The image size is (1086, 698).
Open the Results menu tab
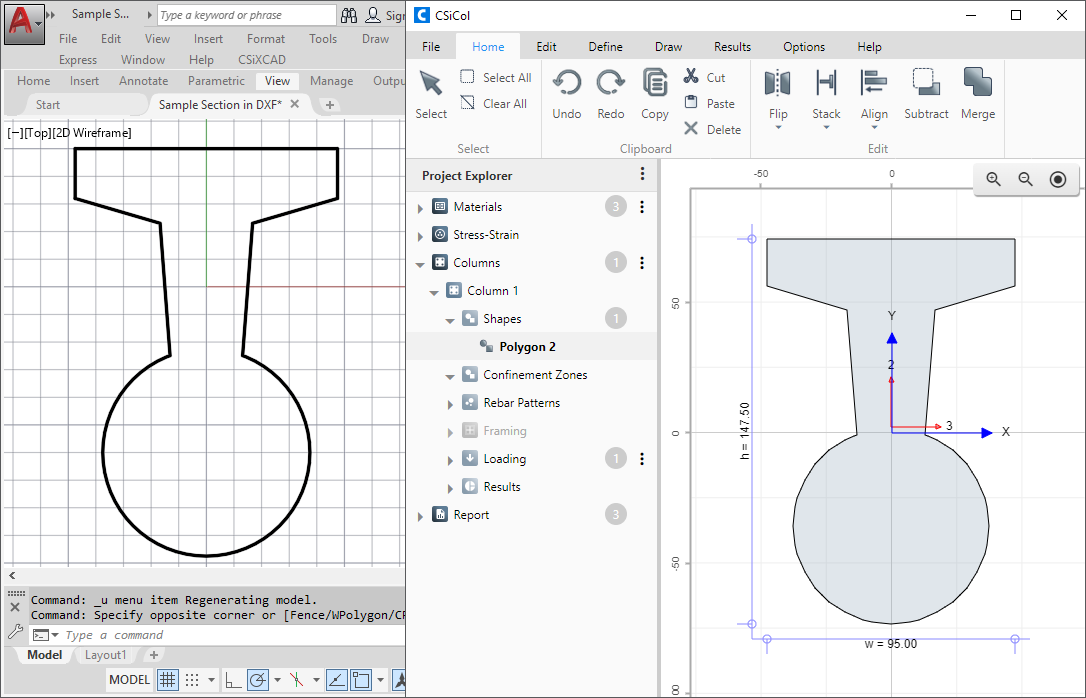[x=732, y=47]
